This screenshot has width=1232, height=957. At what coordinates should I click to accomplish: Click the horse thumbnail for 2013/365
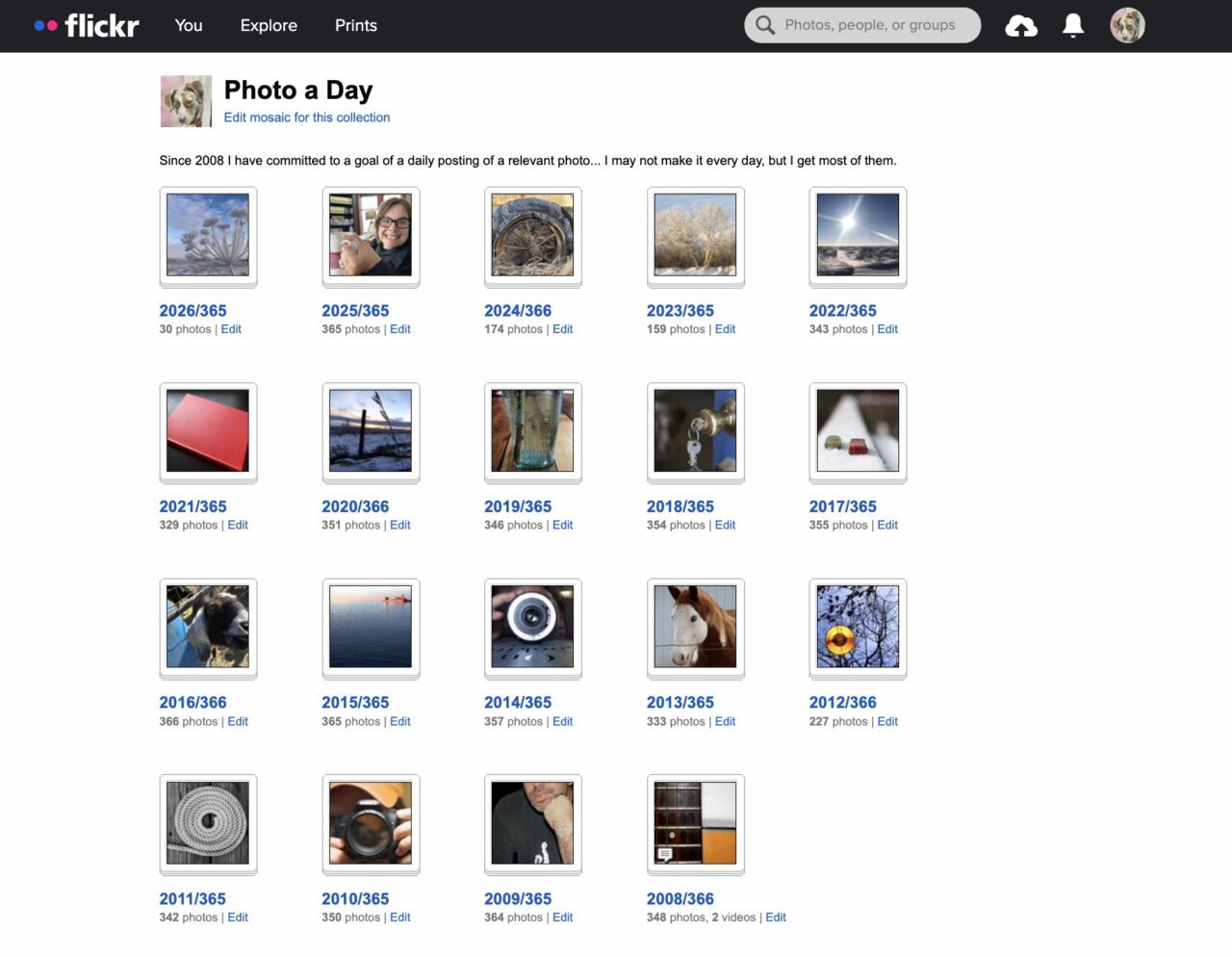pyautogui.click(x=695, y=626)
